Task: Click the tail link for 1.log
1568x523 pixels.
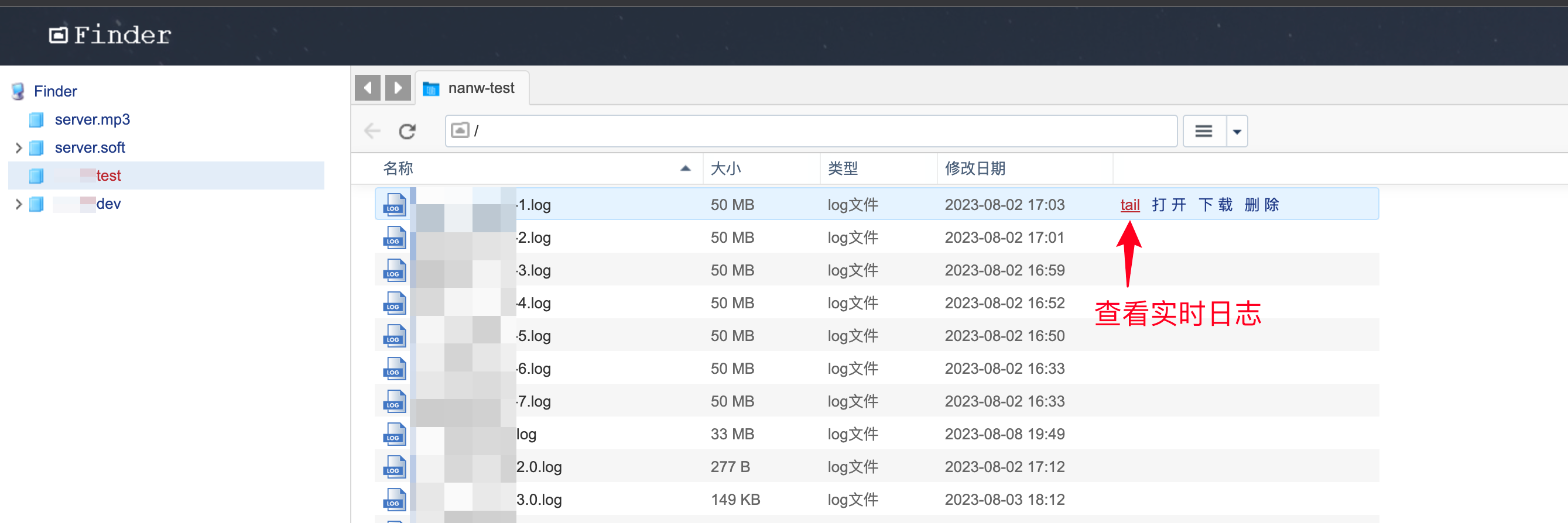Action: tap(1129, 205)
